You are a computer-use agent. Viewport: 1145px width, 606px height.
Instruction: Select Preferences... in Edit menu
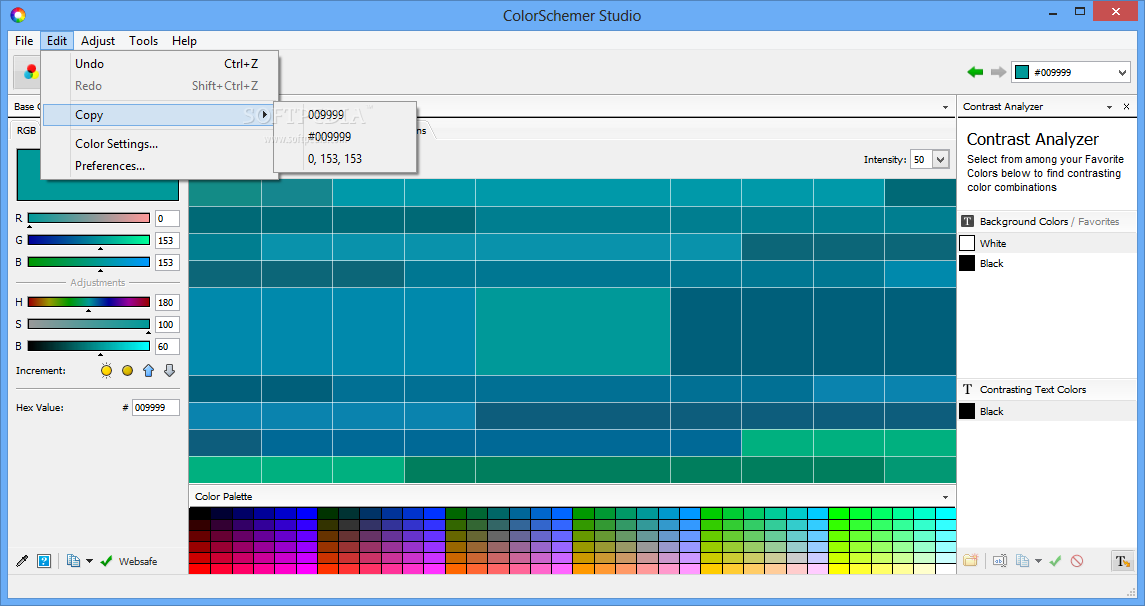point(161,166)
